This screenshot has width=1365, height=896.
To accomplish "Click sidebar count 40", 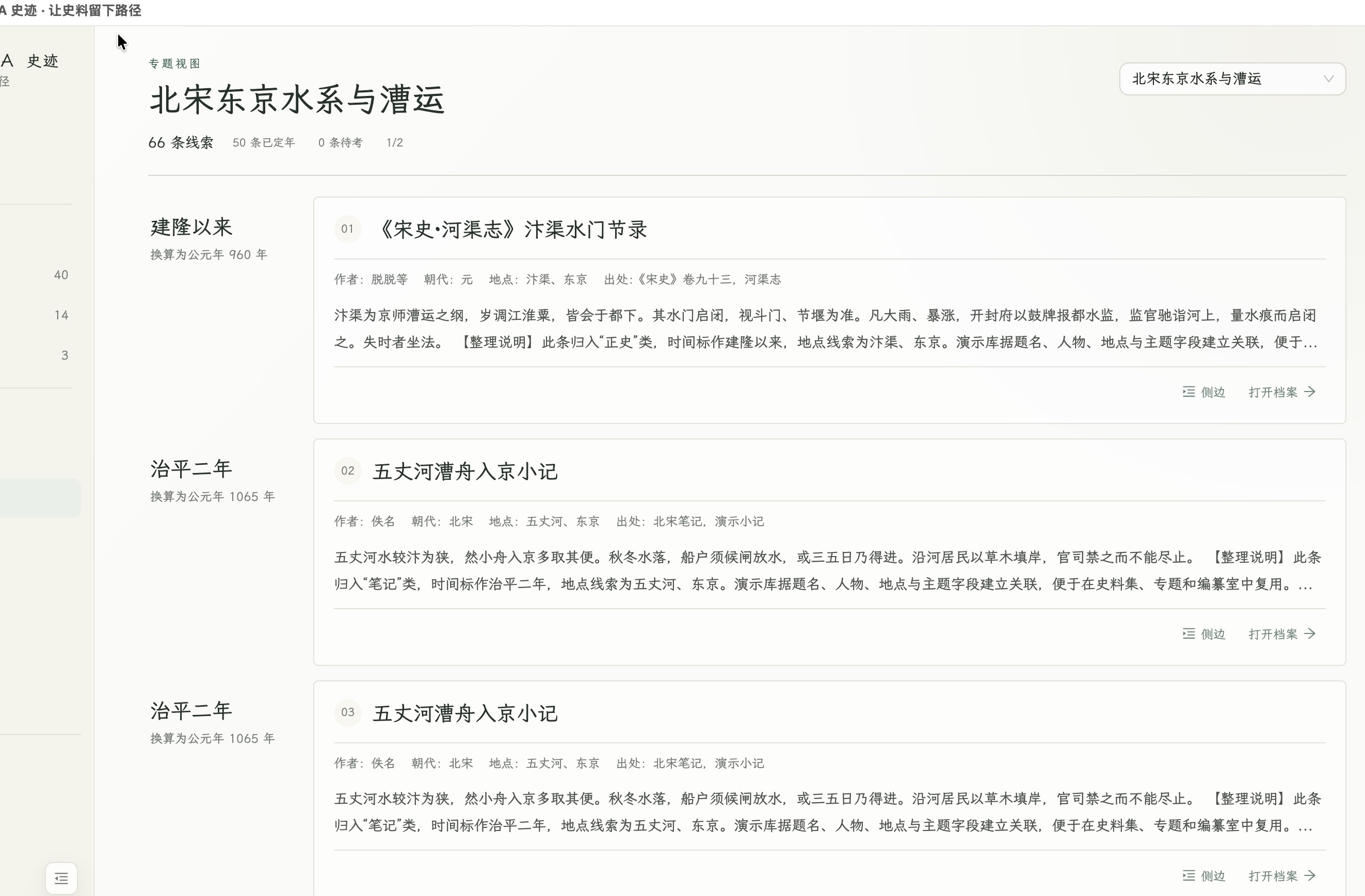I will [61, 275].
